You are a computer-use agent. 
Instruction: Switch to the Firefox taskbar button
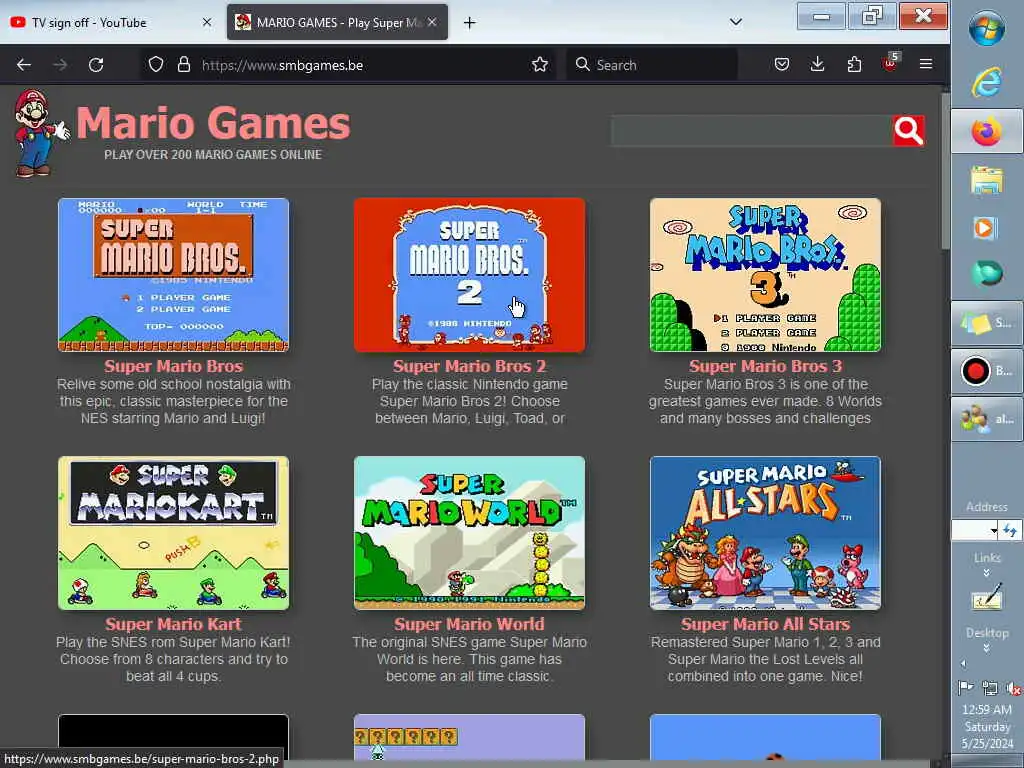pyautogui.click(x=987, y=131)
